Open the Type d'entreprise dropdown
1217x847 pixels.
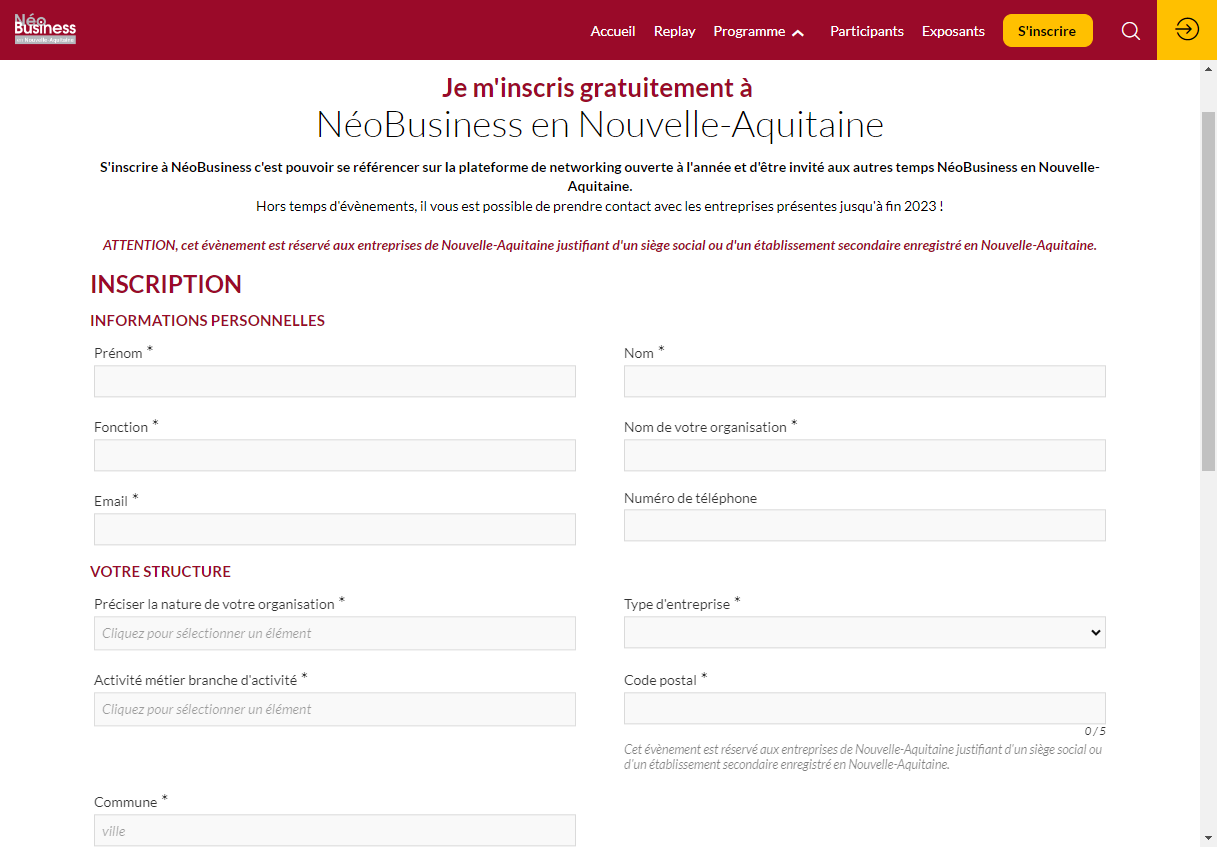pyautogui.click(x=865, y=632)
